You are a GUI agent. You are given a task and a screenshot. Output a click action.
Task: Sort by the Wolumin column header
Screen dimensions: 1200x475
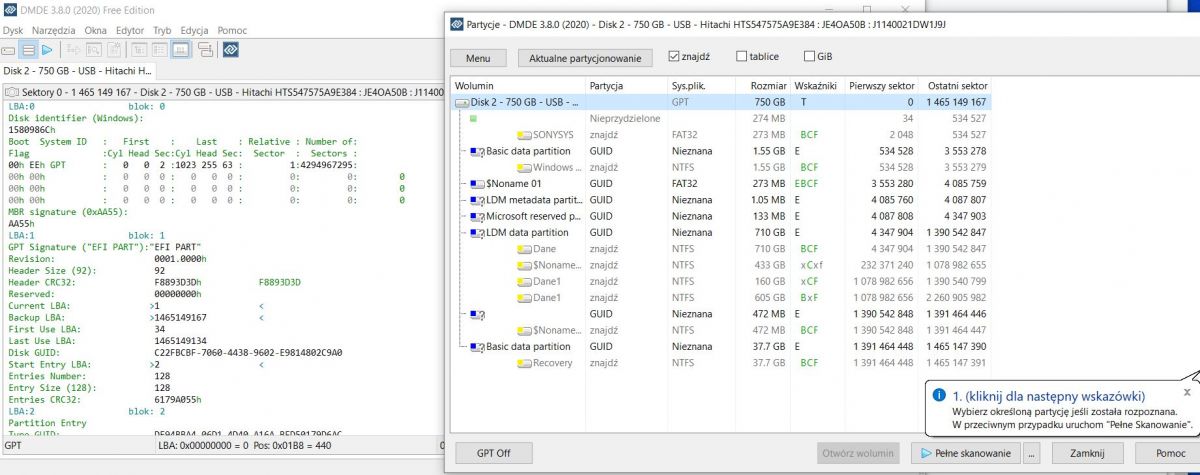(x=518, y=86)
